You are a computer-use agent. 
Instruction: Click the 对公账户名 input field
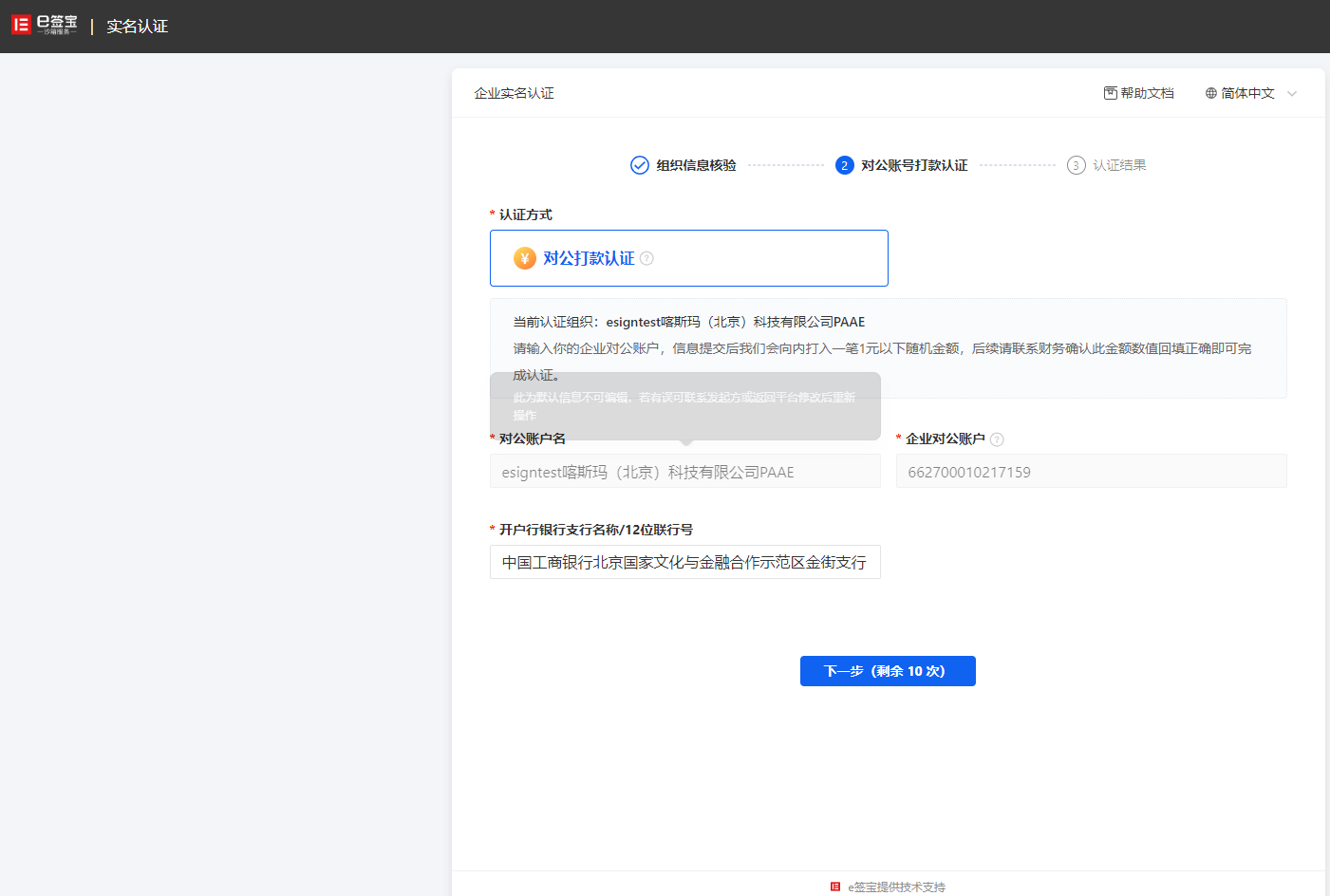(x=684, y=472)
